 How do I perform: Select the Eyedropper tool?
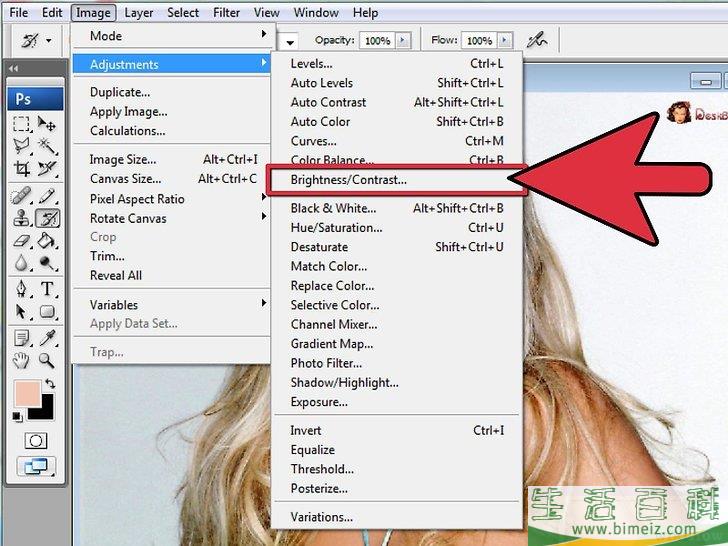(46, 338)
